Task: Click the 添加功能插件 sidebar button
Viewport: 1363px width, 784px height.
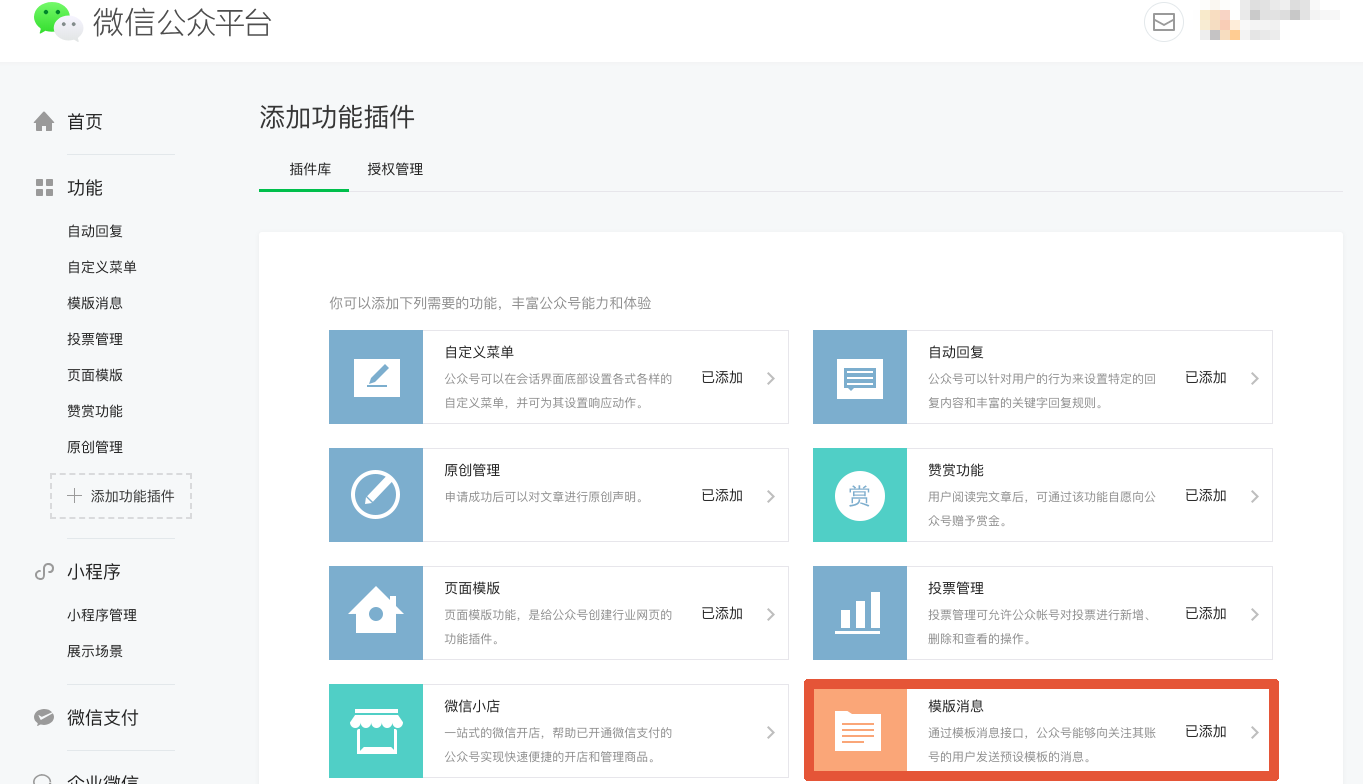Action: pos(121,496)
